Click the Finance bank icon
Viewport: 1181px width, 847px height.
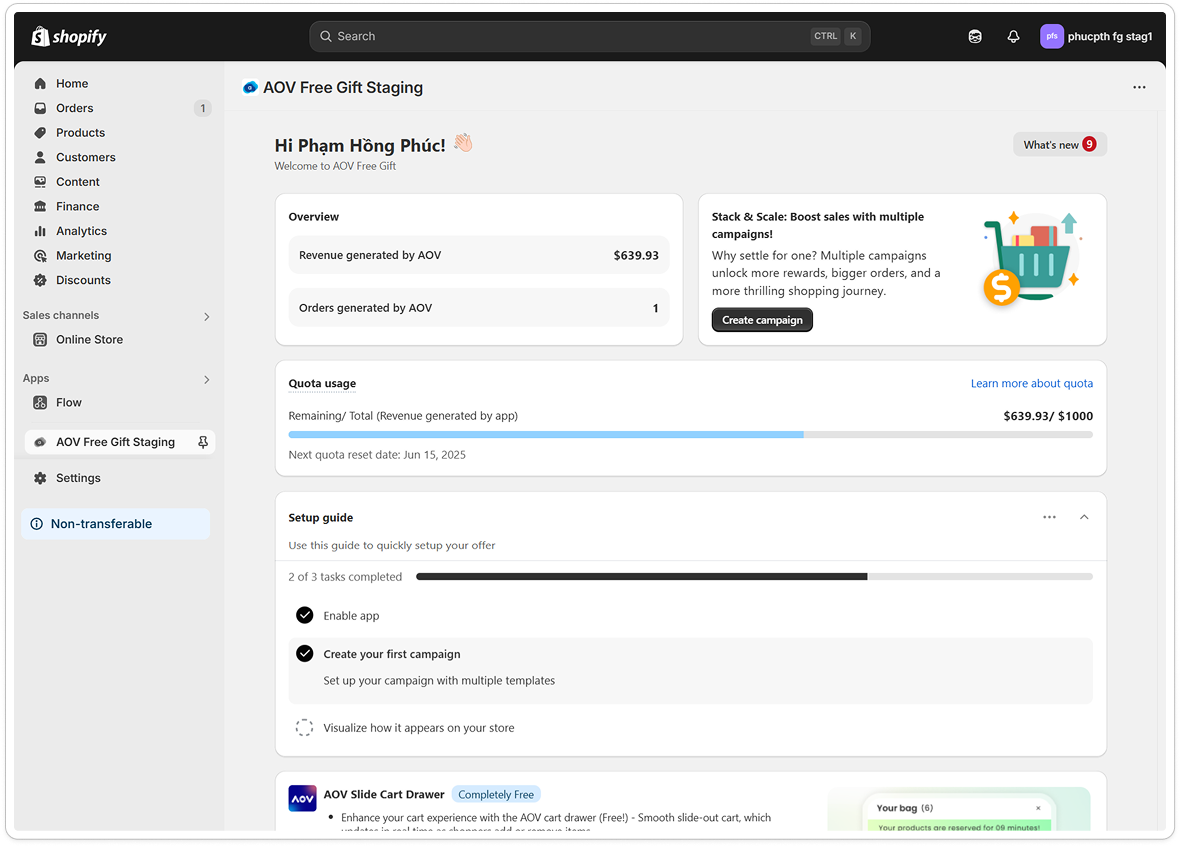40,206
